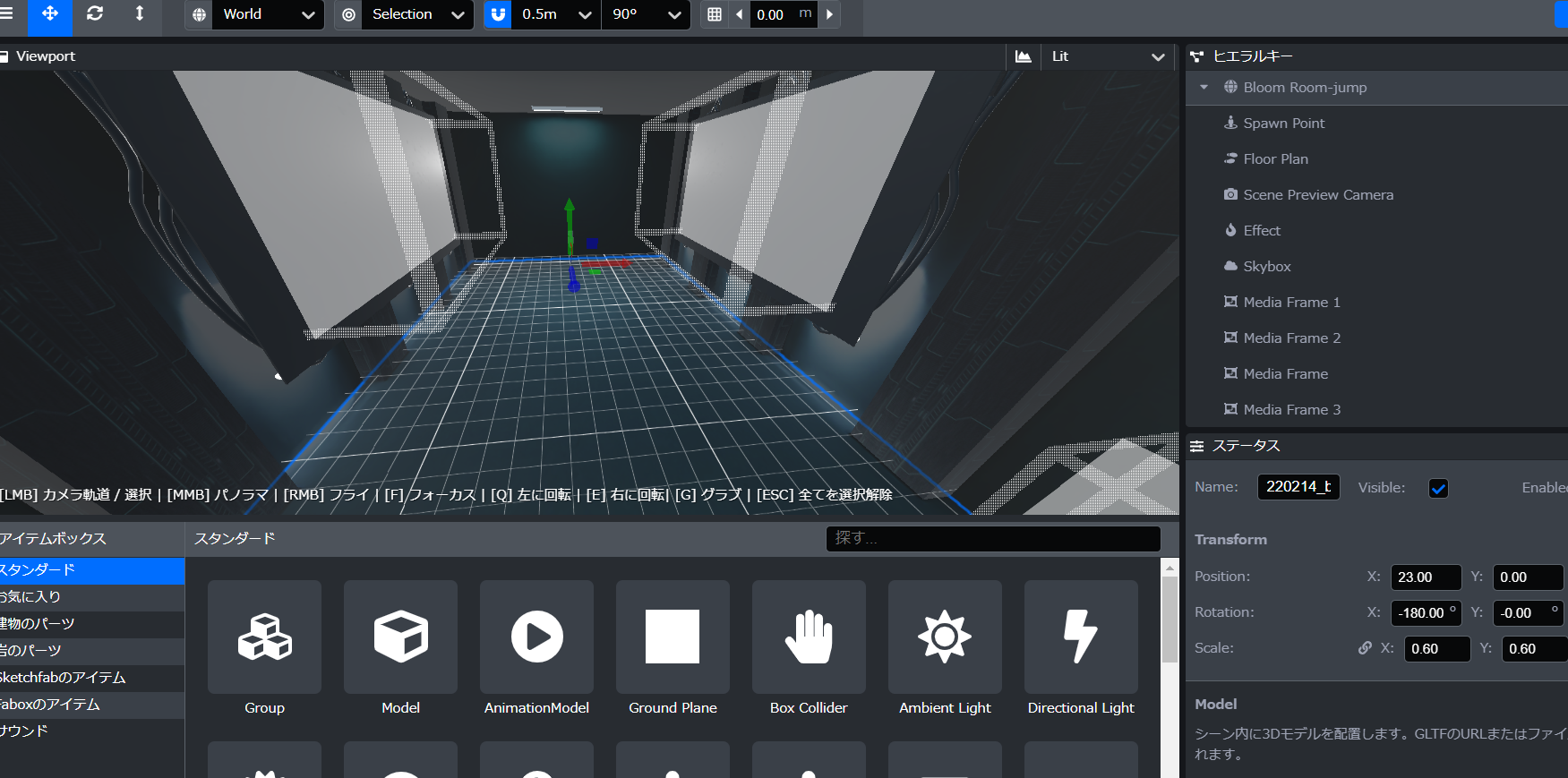The image size is (1568, 778).
Task: Select Scene Preview Camera in hierarchy
Action: 1376,195
